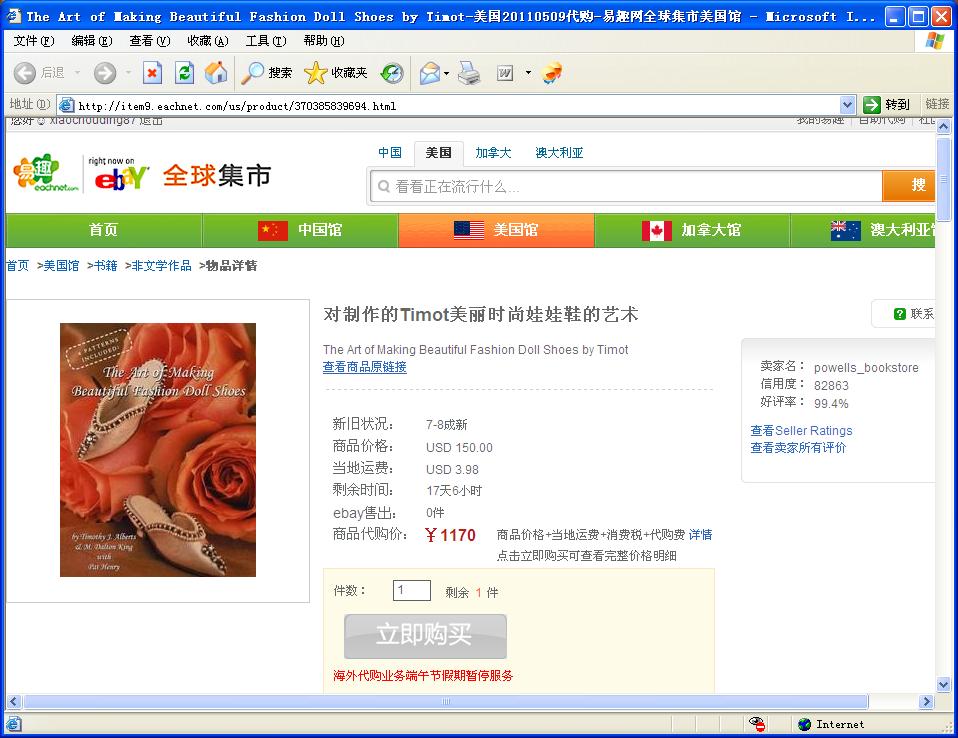This screenshot has height=738, width=958.
Task: Click the eachnet logo
Action: click(45, 173)
